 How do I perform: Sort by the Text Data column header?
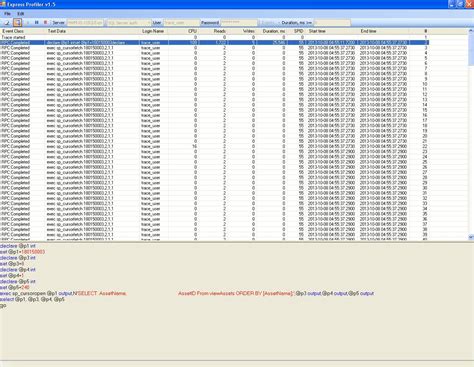point(92,31)
